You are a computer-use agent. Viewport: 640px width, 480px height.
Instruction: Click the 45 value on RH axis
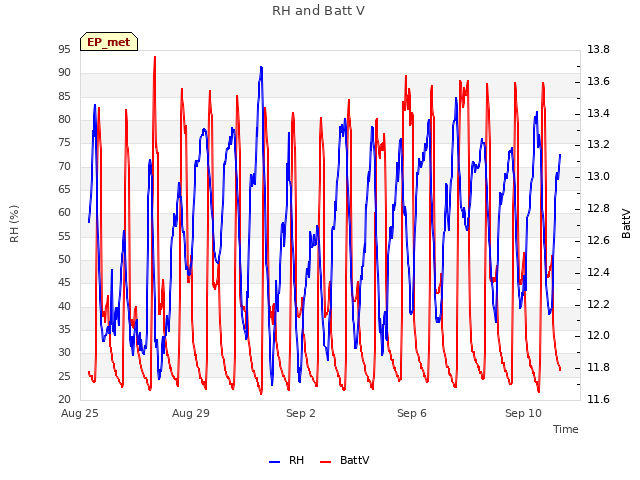[x=64, y=283]
